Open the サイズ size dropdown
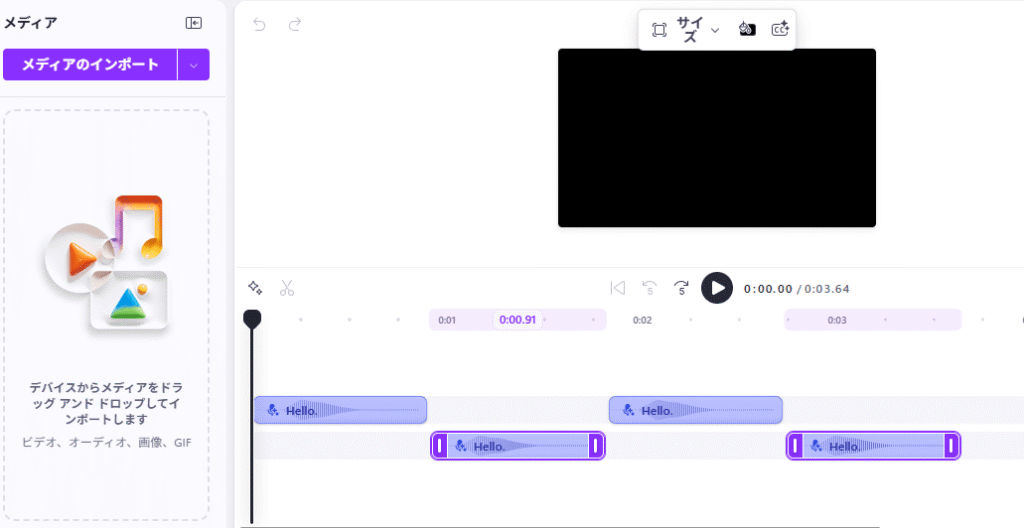This screenshot has width=1024, height=528. pos(698,30)
